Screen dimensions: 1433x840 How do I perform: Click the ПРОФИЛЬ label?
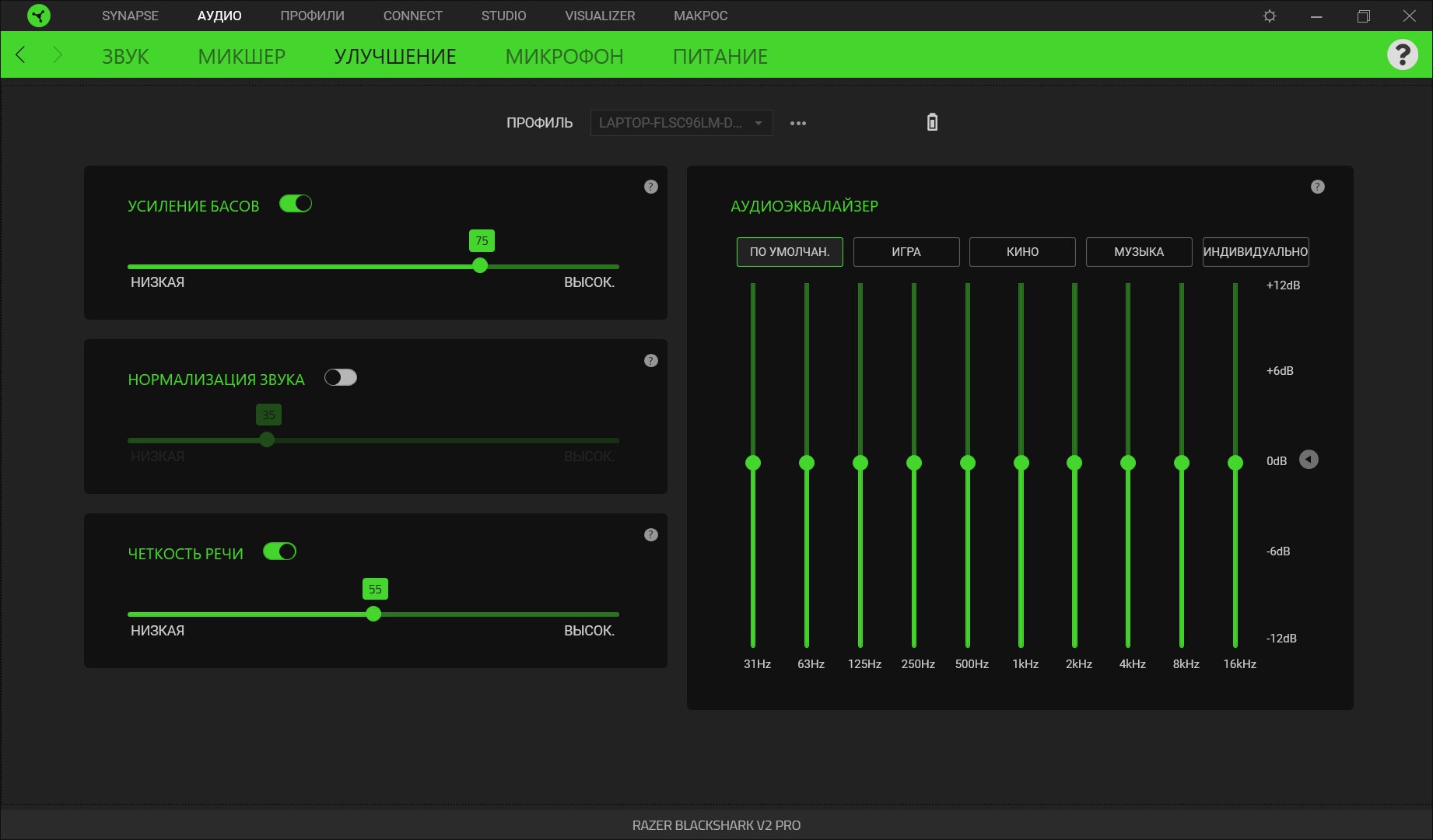pyautogui.click(x=539, y=123)
